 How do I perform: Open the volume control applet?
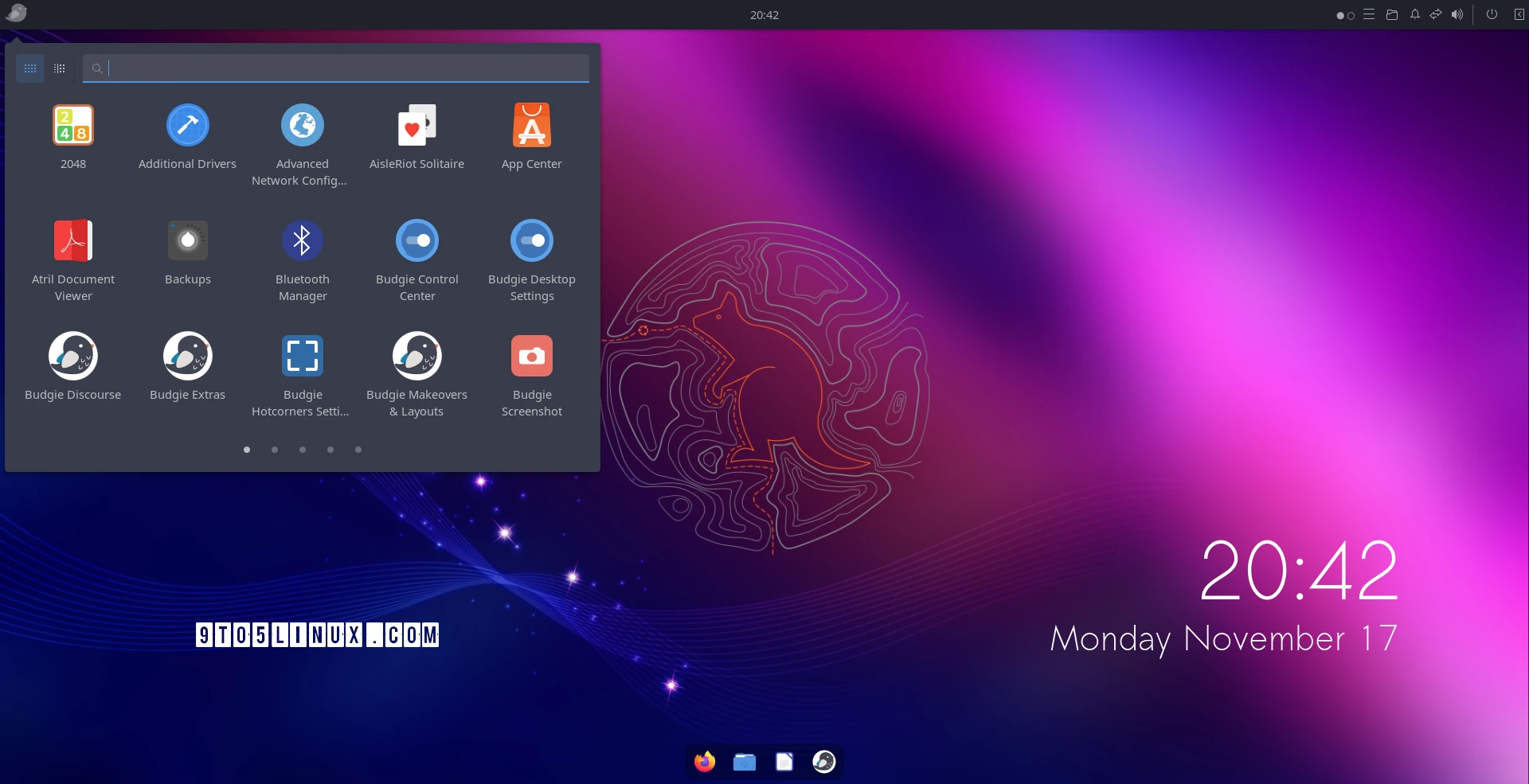(1457, 14)
